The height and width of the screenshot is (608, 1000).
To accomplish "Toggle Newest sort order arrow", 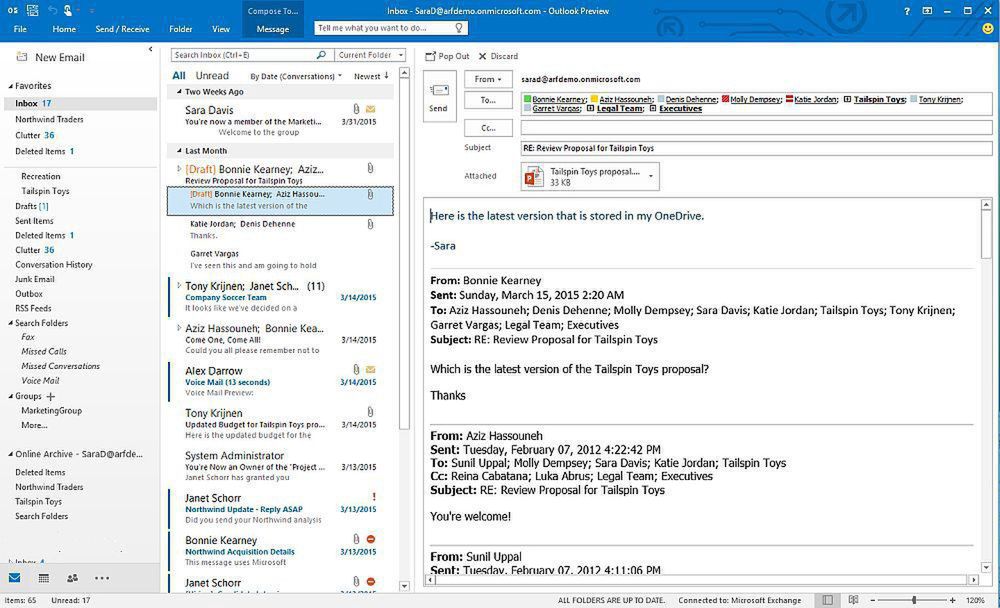I will (x=386, y=75).
